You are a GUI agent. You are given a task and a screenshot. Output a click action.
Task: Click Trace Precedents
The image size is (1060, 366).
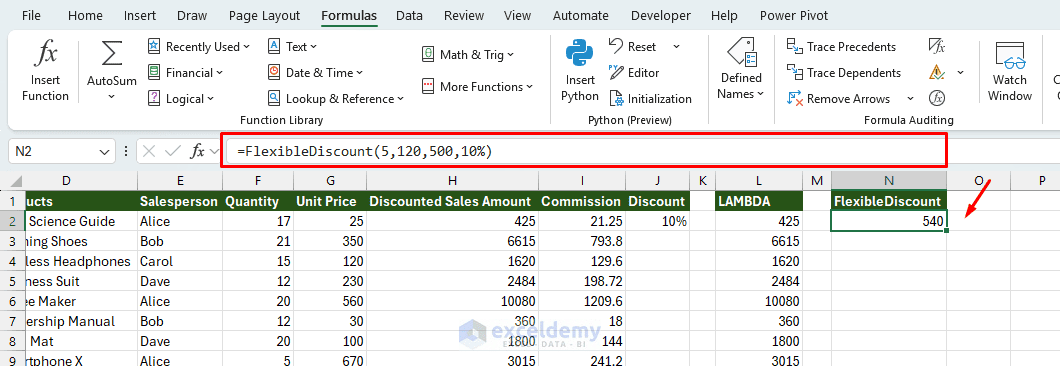click(x=842, y=47)
